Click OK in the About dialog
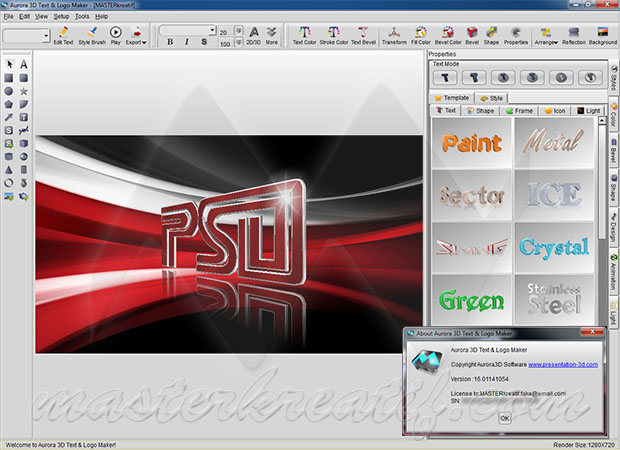Image resolution: width=620 pixels, height=450 pixels. [505, 418]
